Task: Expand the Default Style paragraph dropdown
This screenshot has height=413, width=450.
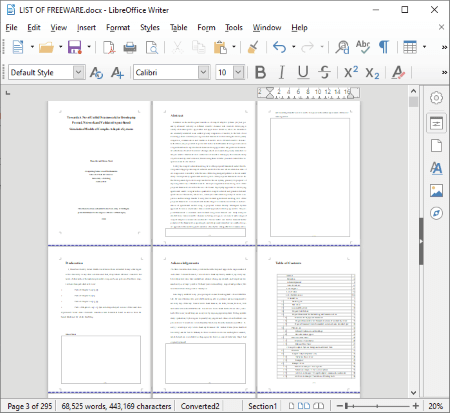Action: (x=78, y=72)
